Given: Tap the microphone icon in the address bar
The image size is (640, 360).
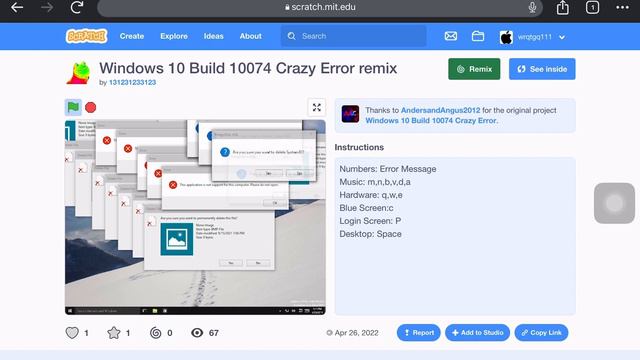Looking at the screenshot, I should [x=532, y=7].
